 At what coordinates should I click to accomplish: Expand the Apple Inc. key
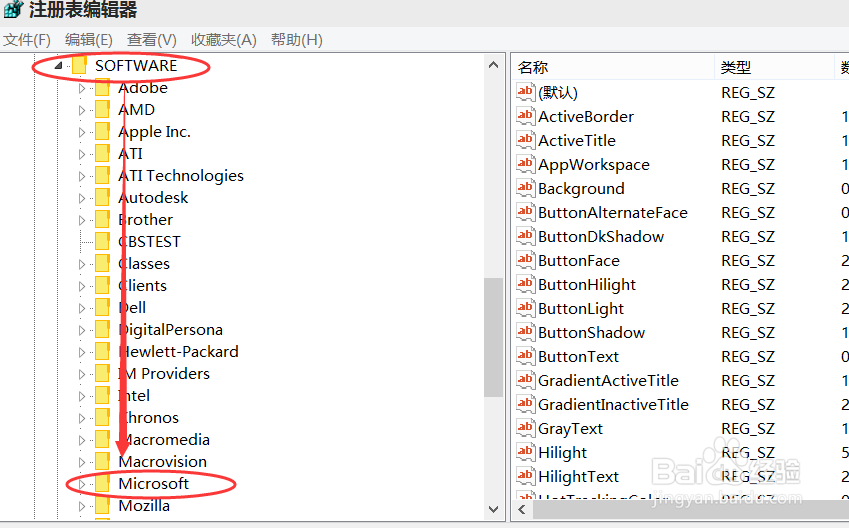click(x=82, y=132)
